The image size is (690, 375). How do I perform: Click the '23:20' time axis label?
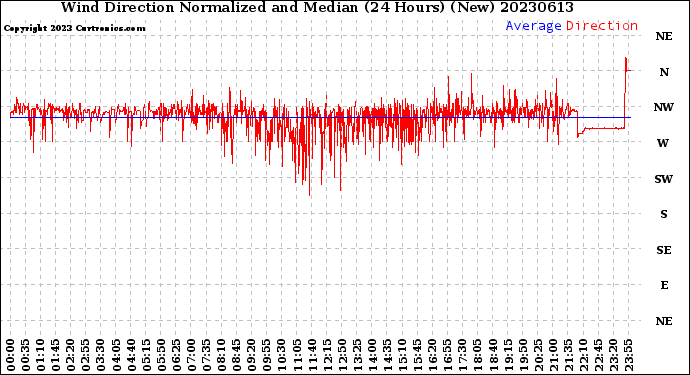pos(613,355)
